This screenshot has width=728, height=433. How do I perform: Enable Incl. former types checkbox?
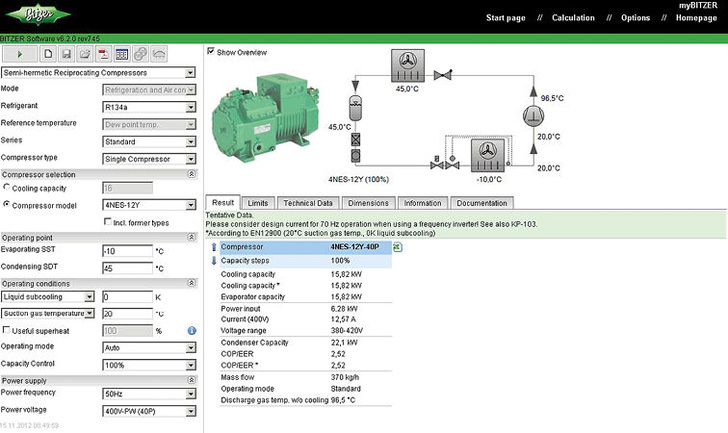(108, 221)
